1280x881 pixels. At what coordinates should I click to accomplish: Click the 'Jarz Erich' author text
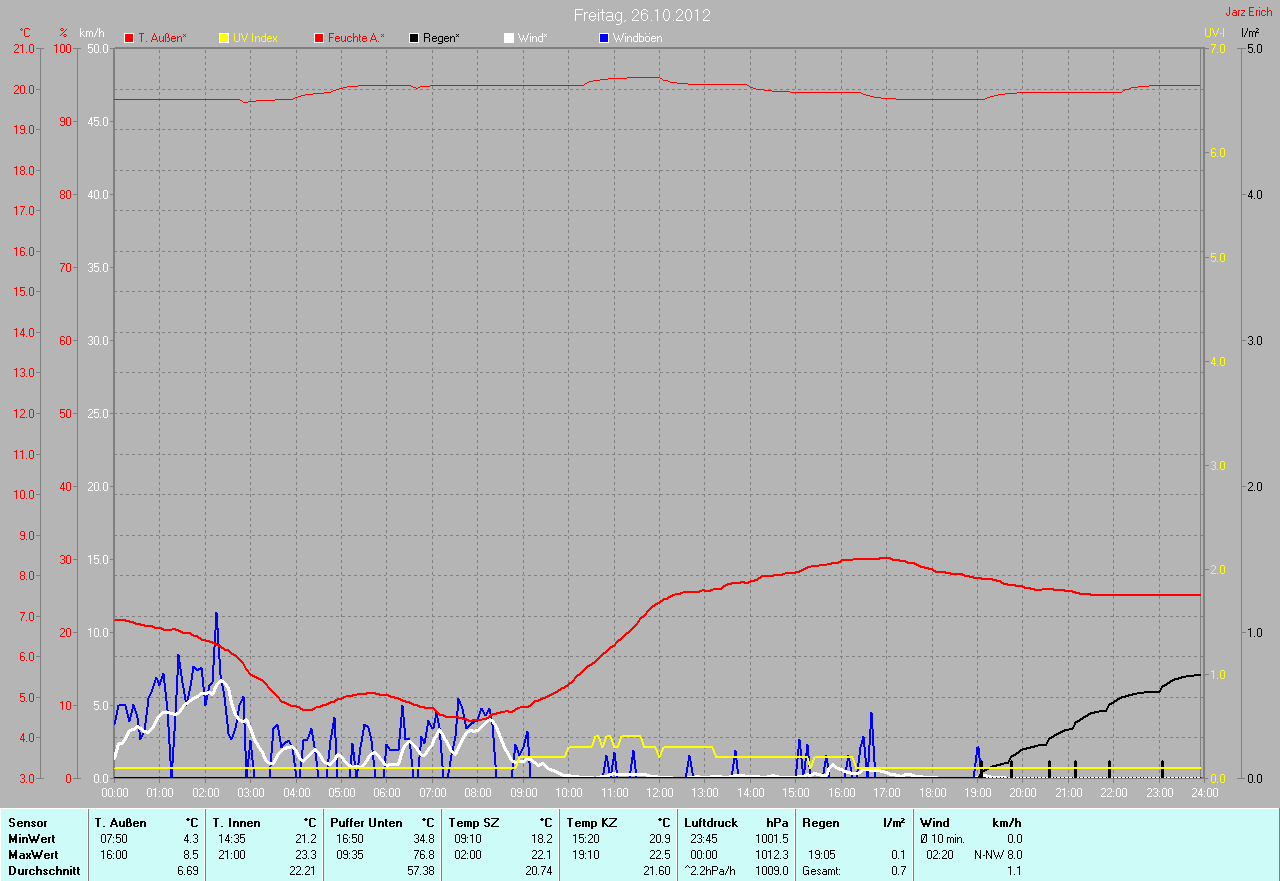coord(1249,12)
